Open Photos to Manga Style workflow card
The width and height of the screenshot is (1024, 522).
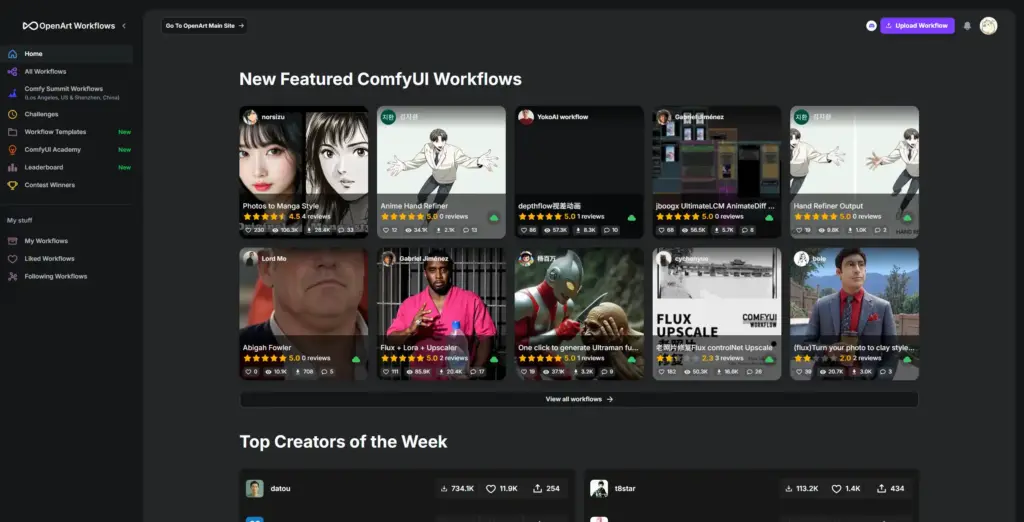(304, 172)
